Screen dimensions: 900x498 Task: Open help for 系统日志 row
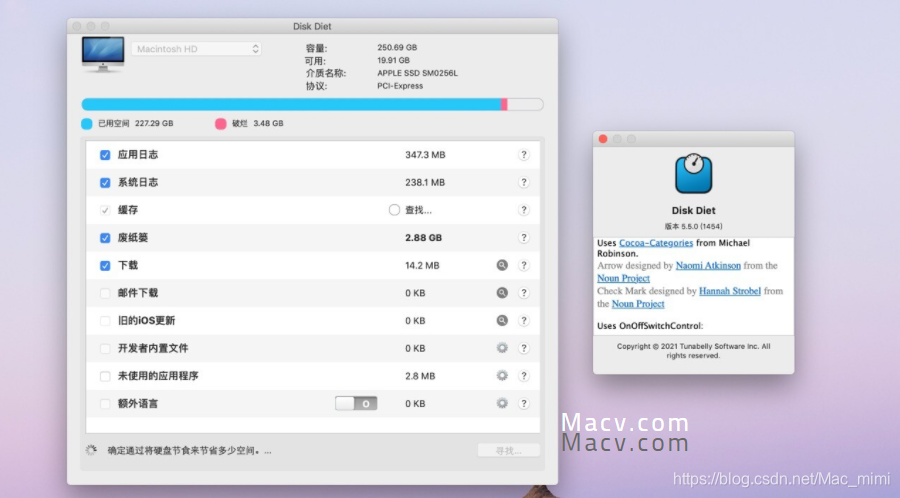[x=523, y=182]
